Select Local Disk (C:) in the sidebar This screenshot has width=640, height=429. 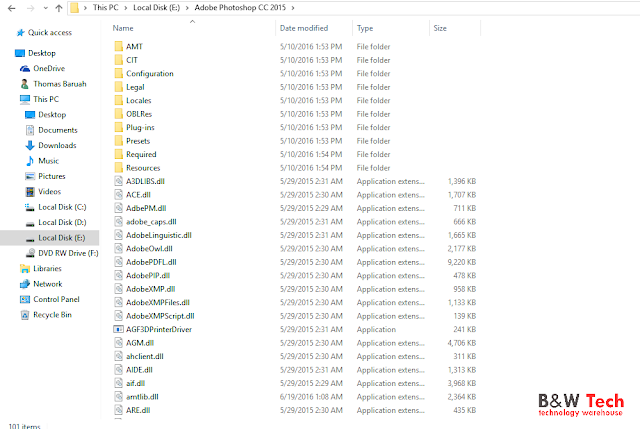[x=56, y=207]
